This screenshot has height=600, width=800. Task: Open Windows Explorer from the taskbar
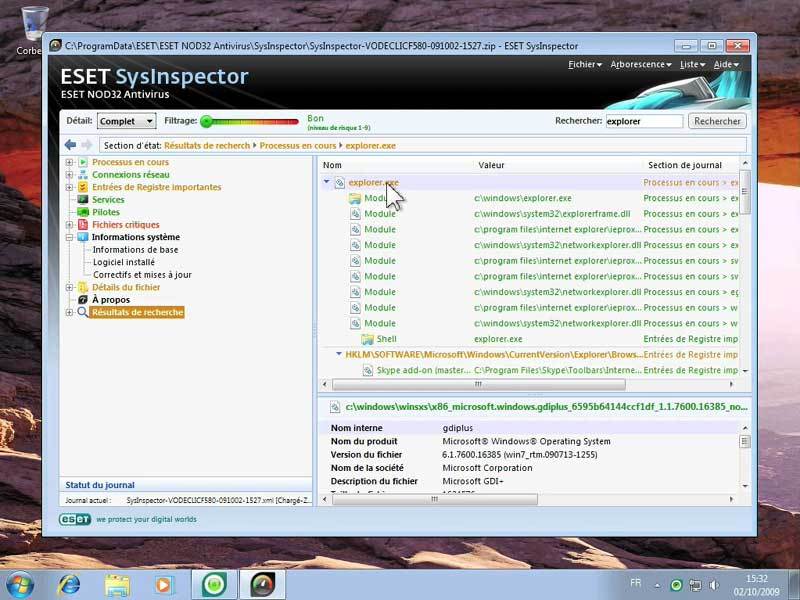(117, 585)
